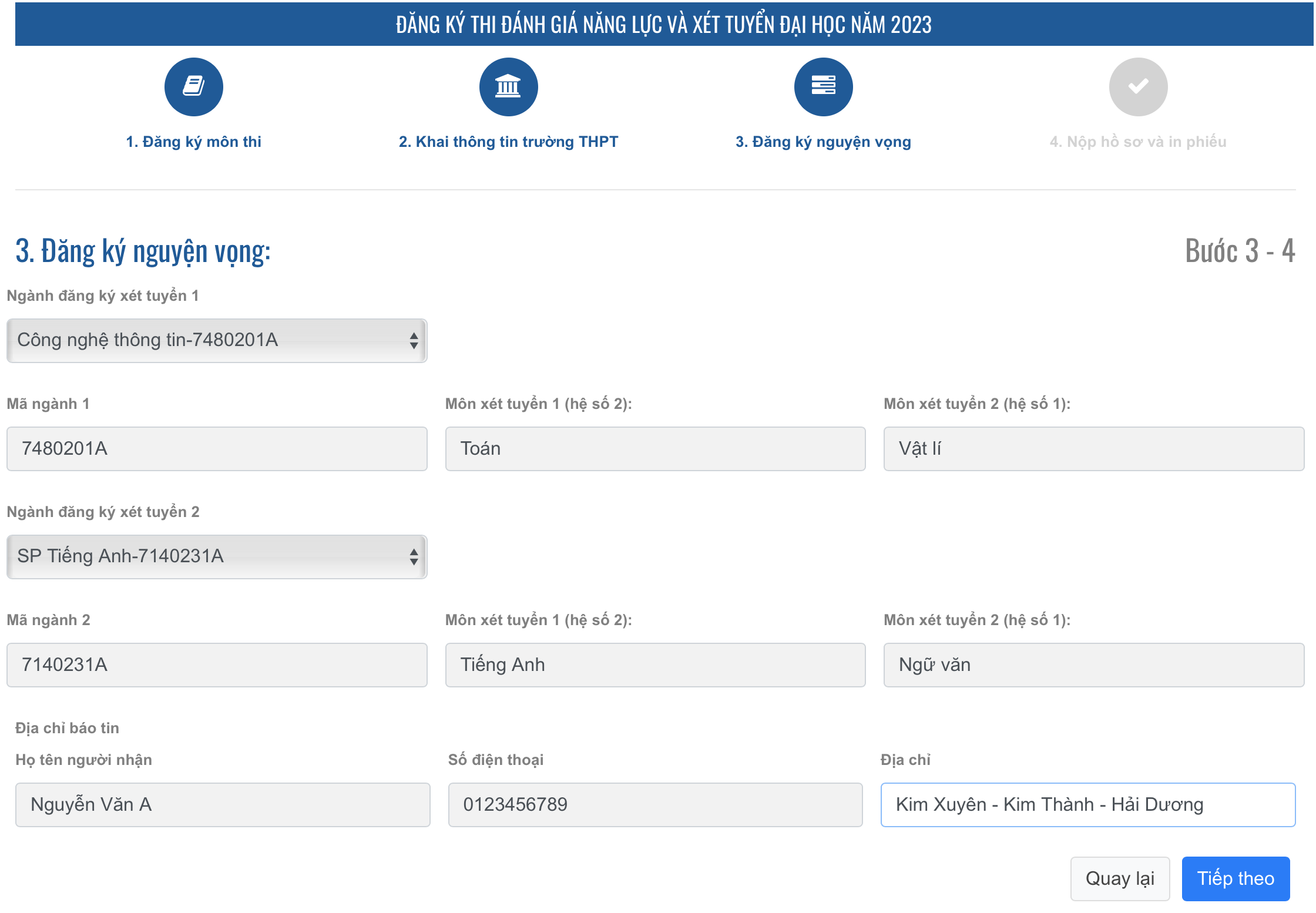The width and height of the screenshot is (1316, 913).
Task: Select step '4. Nộp hồ sơ và in phiếu'
Action: point(1137,142)
